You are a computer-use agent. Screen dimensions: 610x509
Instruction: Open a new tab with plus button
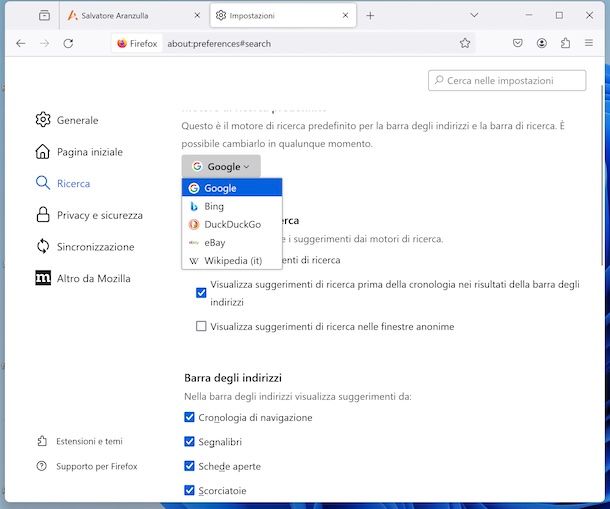[370, 16]
